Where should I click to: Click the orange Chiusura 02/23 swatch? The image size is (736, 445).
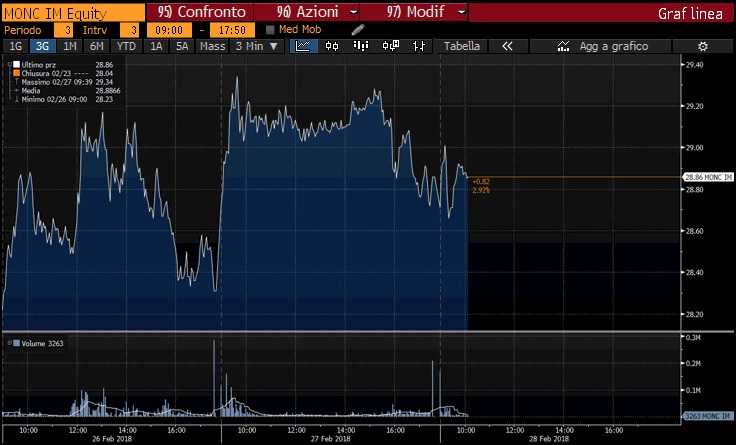pyautogui.click(x=16, y=73)
